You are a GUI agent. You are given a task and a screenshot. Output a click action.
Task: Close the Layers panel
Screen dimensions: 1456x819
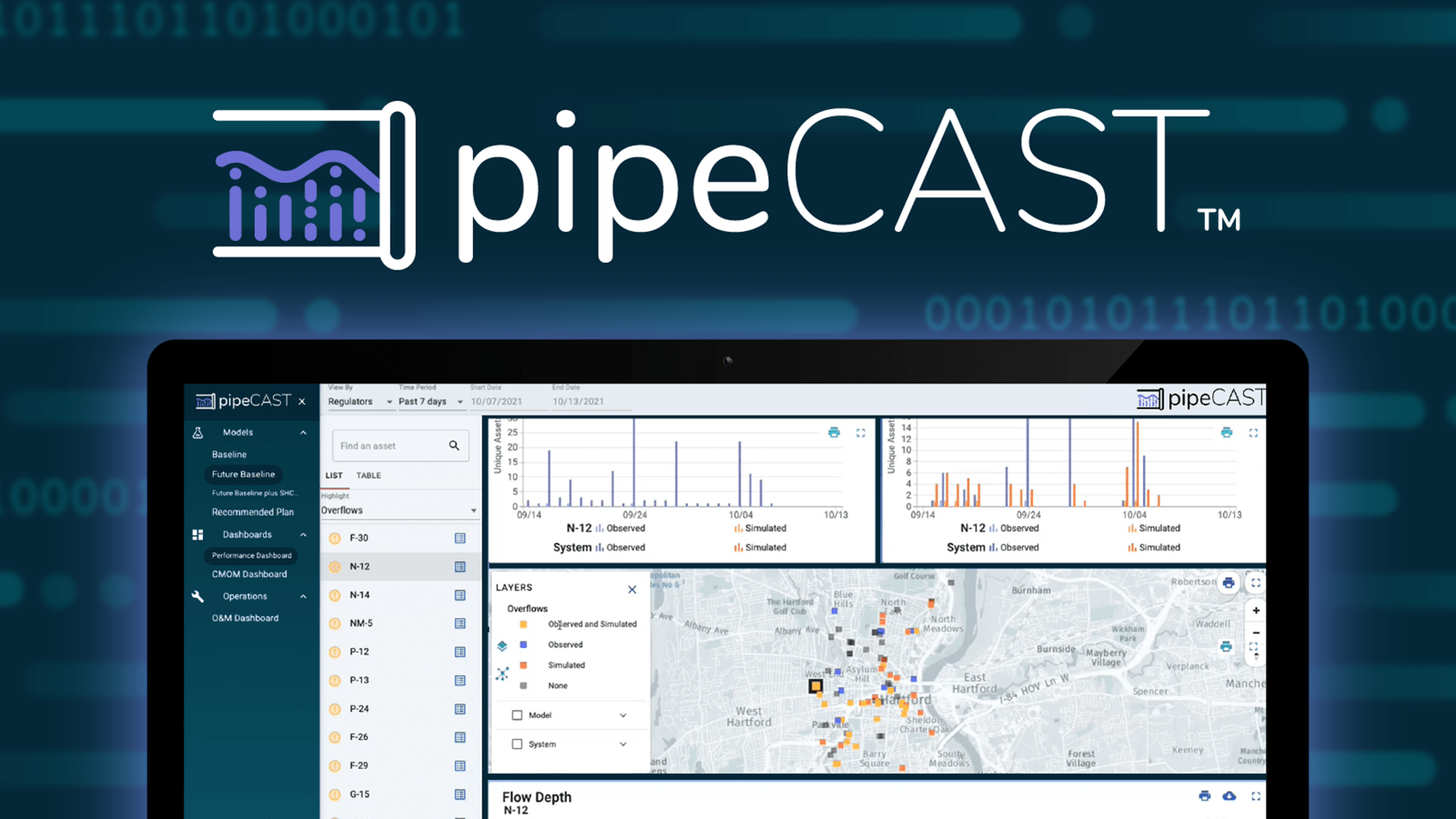632,590
